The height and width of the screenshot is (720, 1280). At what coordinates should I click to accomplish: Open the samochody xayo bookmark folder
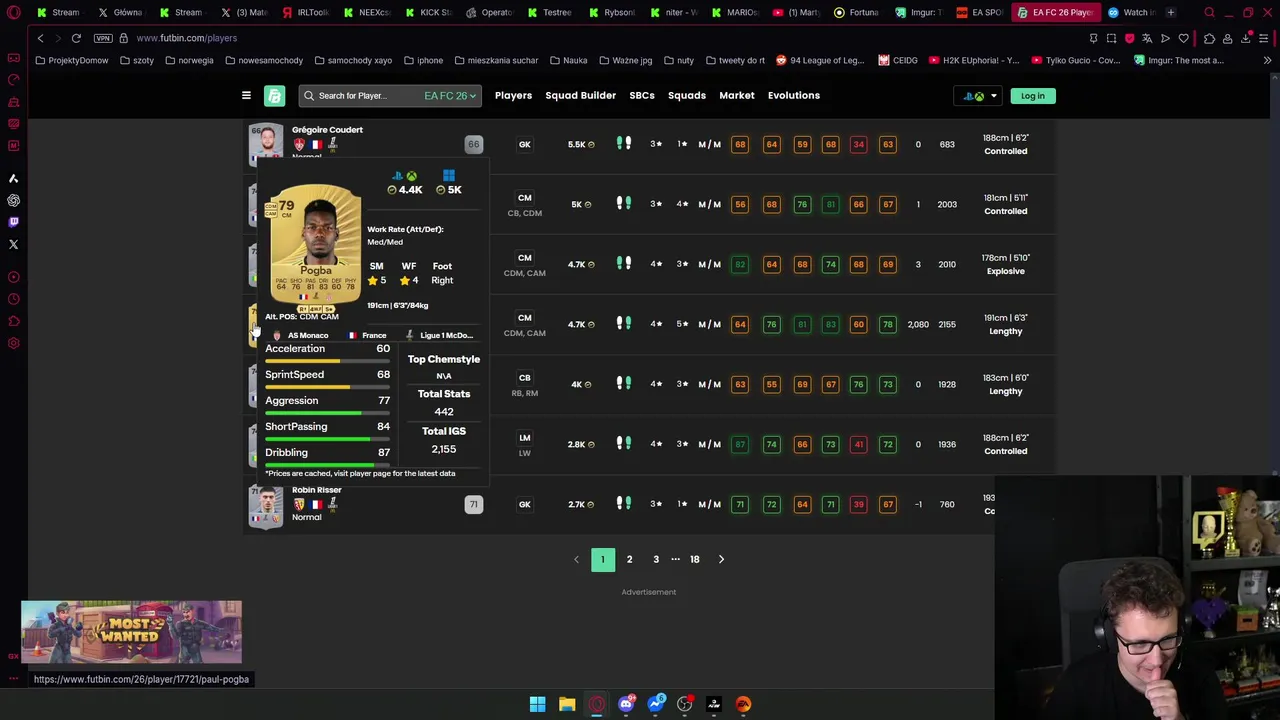point(353,60)
